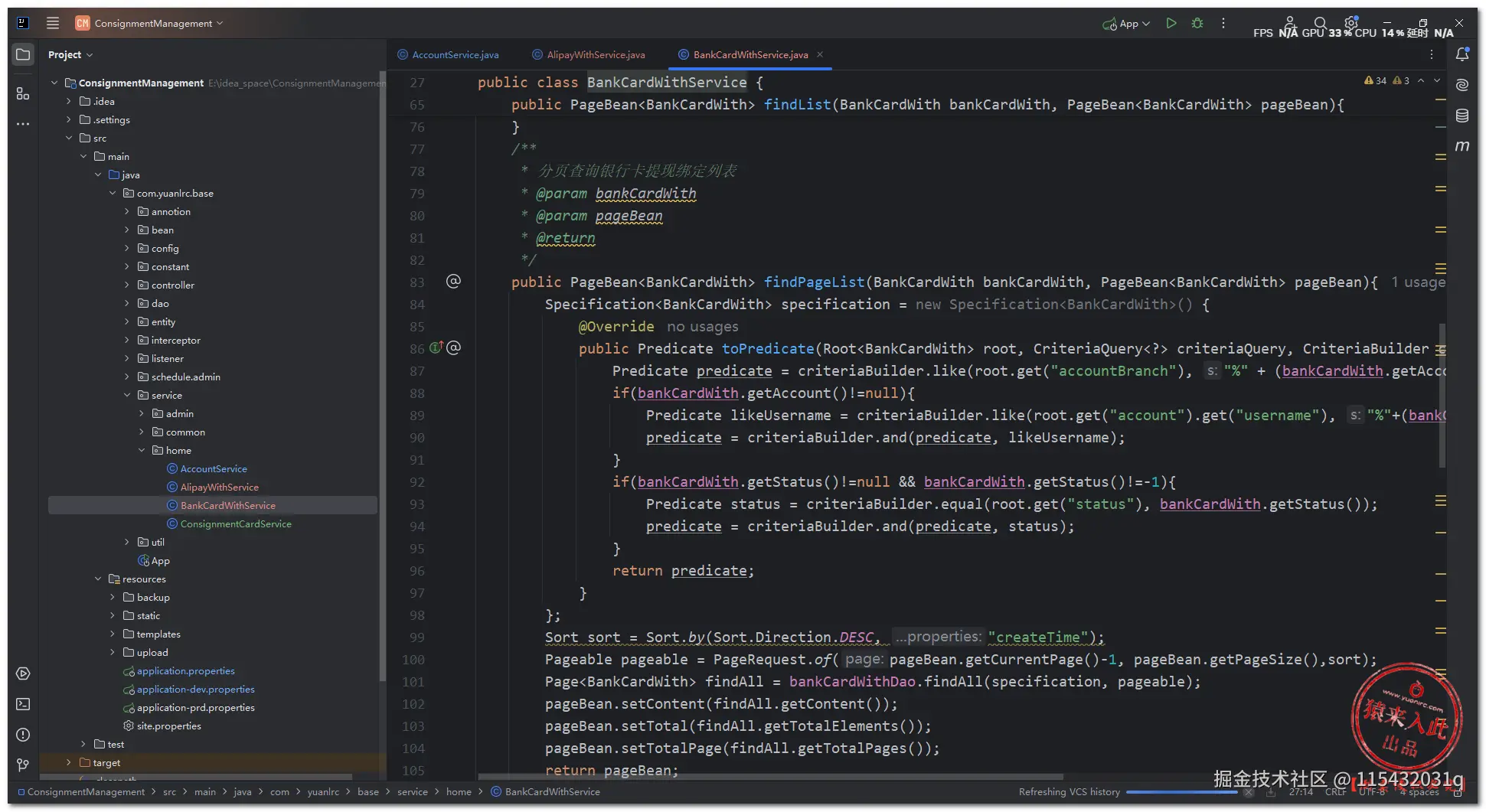Open application-dev.properties file
This screenshot has width=1486, height=812.
(196, 690)
